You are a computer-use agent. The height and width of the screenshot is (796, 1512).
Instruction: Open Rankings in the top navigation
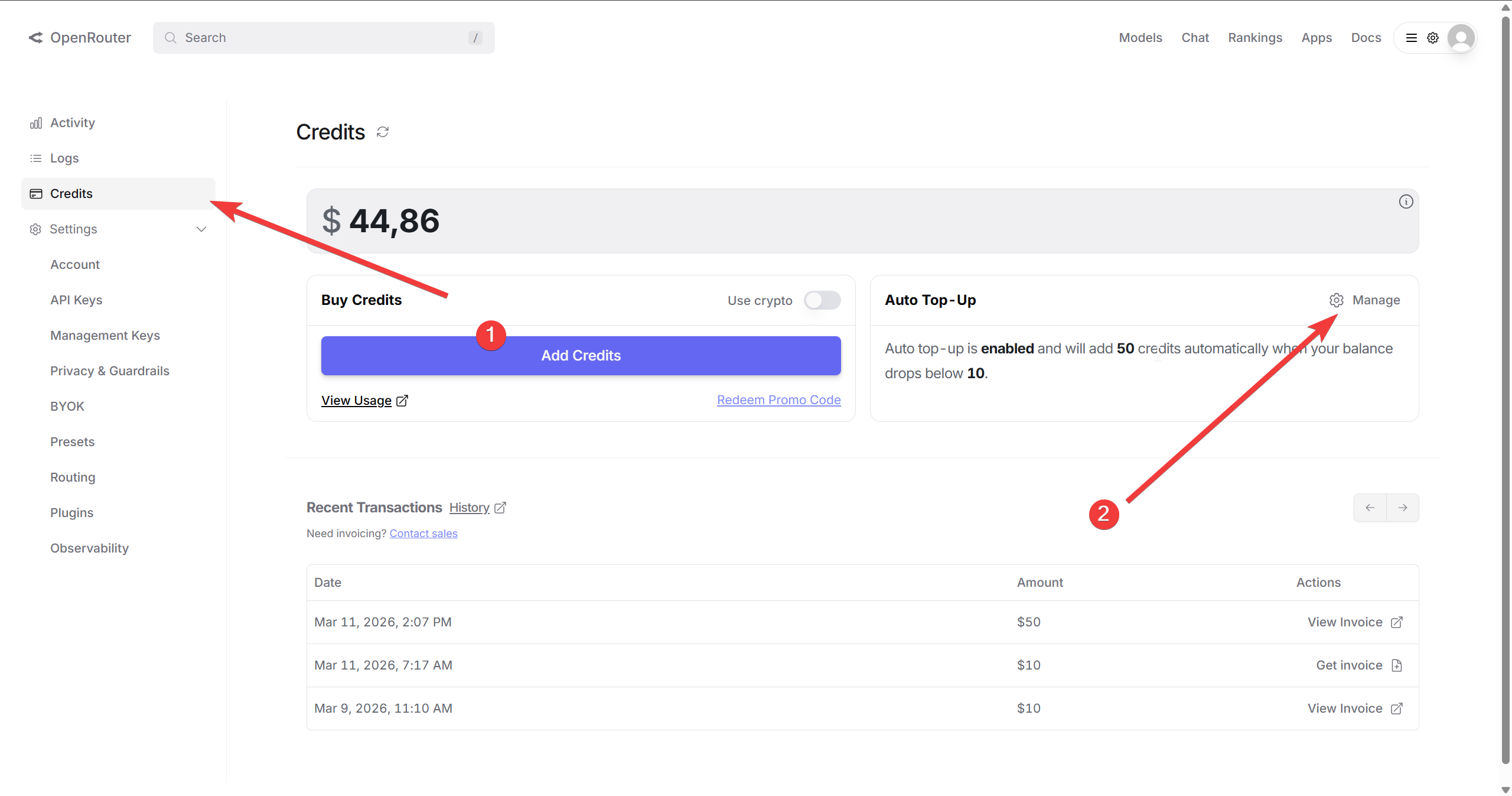point(1255,38)
